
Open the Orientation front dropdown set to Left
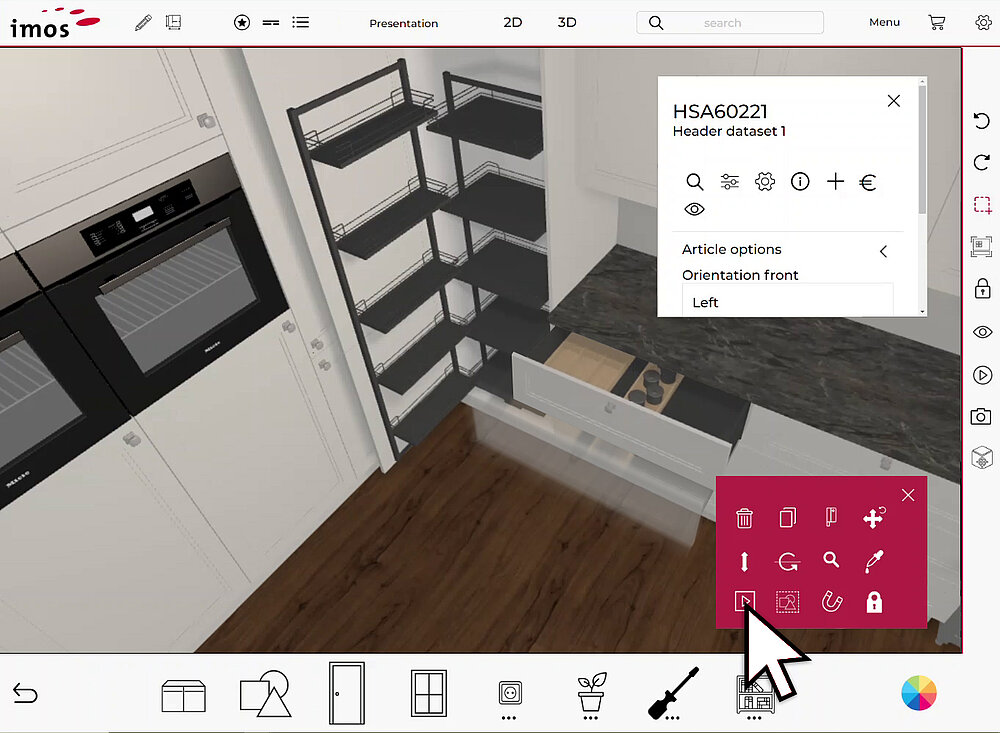[787, 302]
